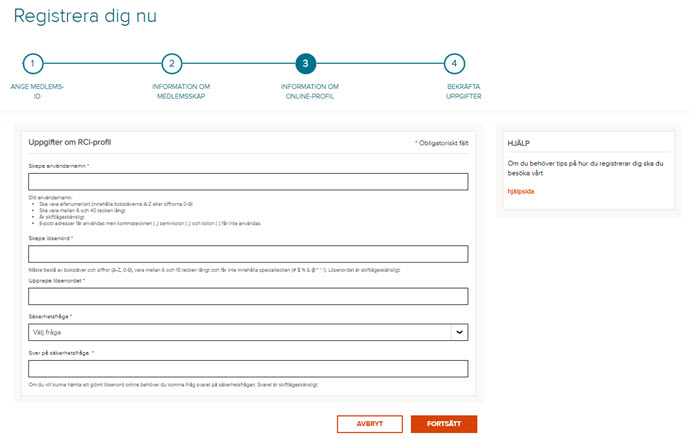Go to step 1 Ange medlems-ID circle
The image size is (690, 440).
point(33,64)
